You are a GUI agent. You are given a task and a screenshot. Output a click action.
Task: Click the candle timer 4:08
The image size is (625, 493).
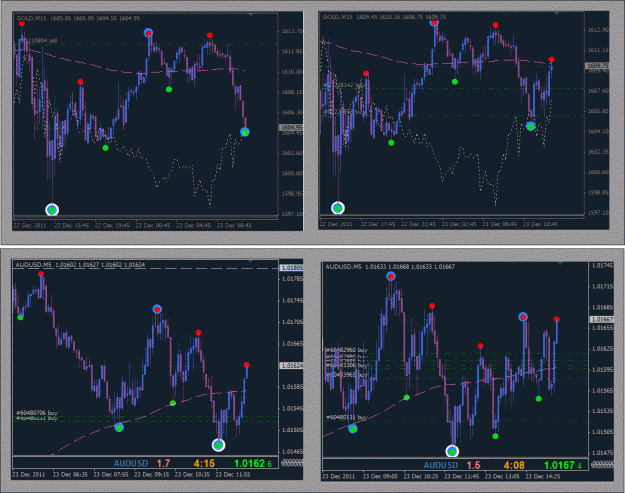tap(514, 465)
